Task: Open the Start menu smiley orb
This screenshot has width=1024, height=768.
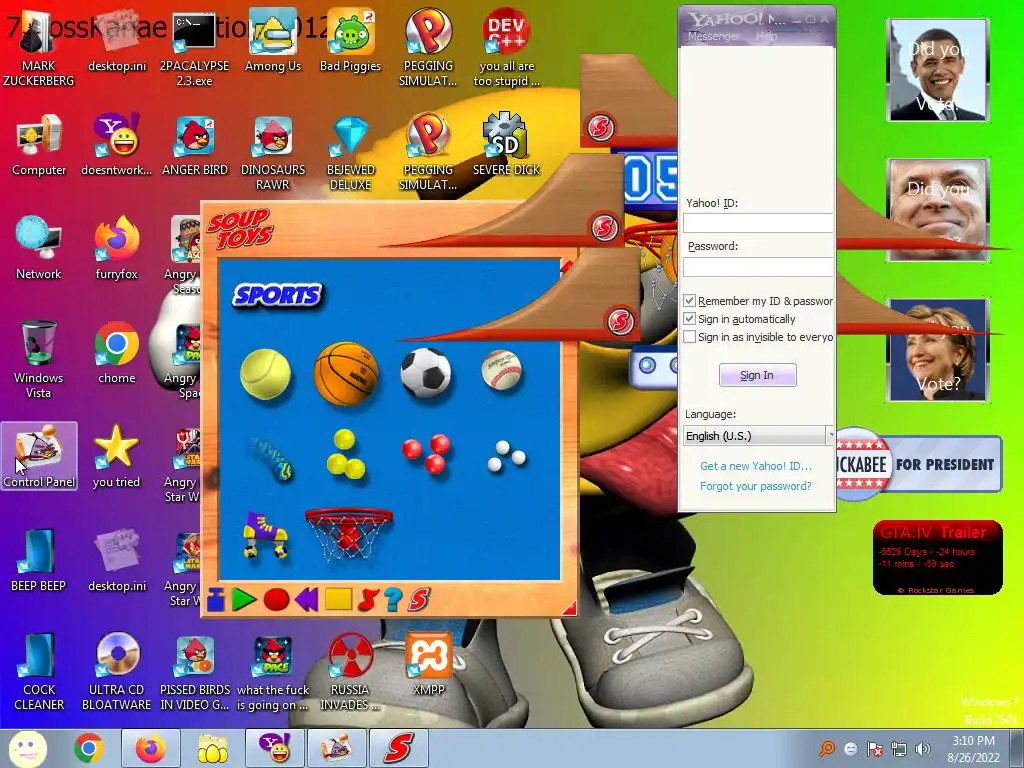Action: (x=28, y=748)
